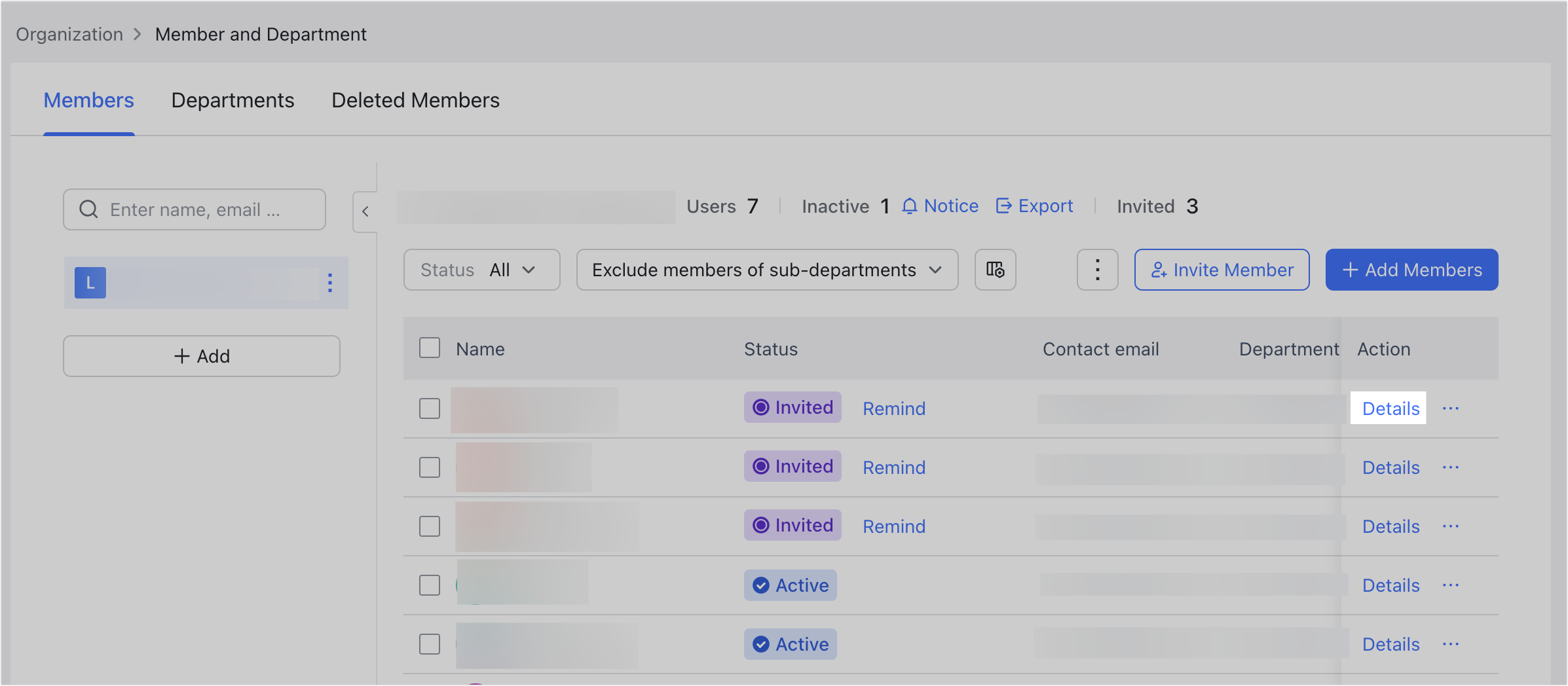This screenshot has height=686, width=1568.
Task: Check the first Invited member's checkbox
Action: click(x=430, y=408)
